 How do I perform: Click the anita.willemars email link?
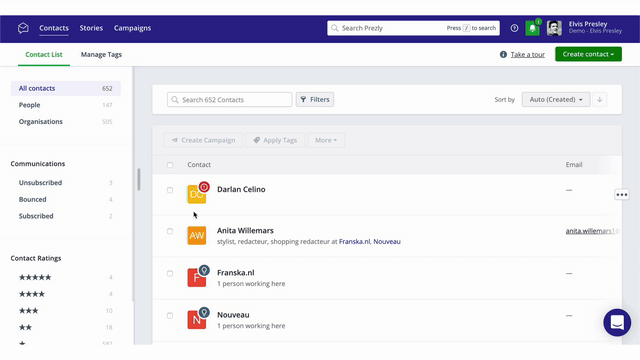(592, 231)
